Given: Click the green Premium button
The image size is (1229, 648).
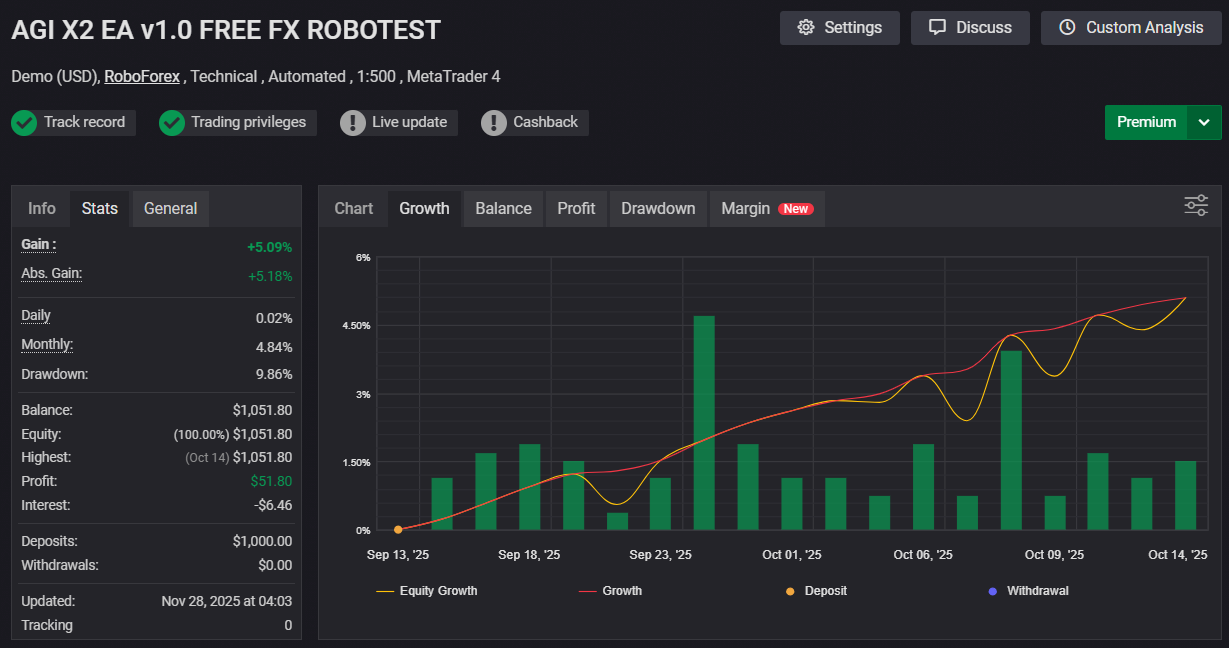Looking at the screenshot, I should tap(1146, 122).
